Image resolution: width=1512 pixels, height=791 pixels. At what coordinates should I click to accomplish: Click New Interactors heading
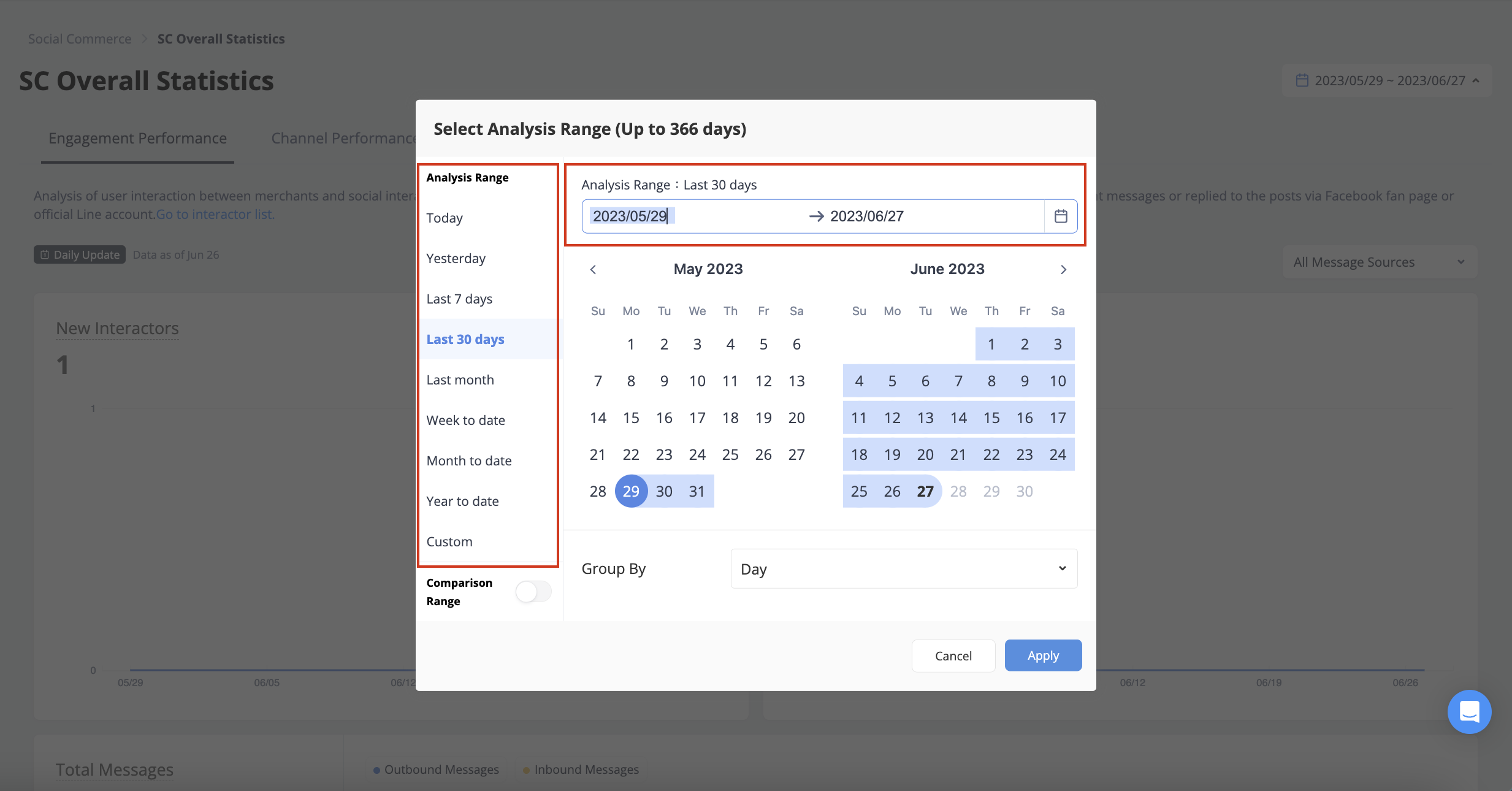coord(117,329)
